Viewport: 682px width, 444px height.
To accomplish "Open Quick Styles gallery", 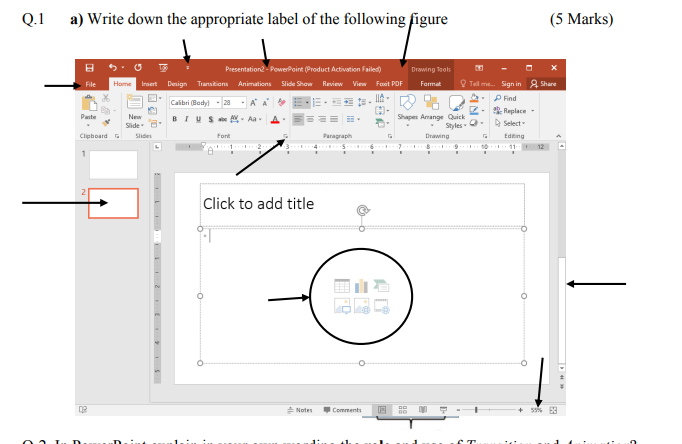I will (456, 112).
